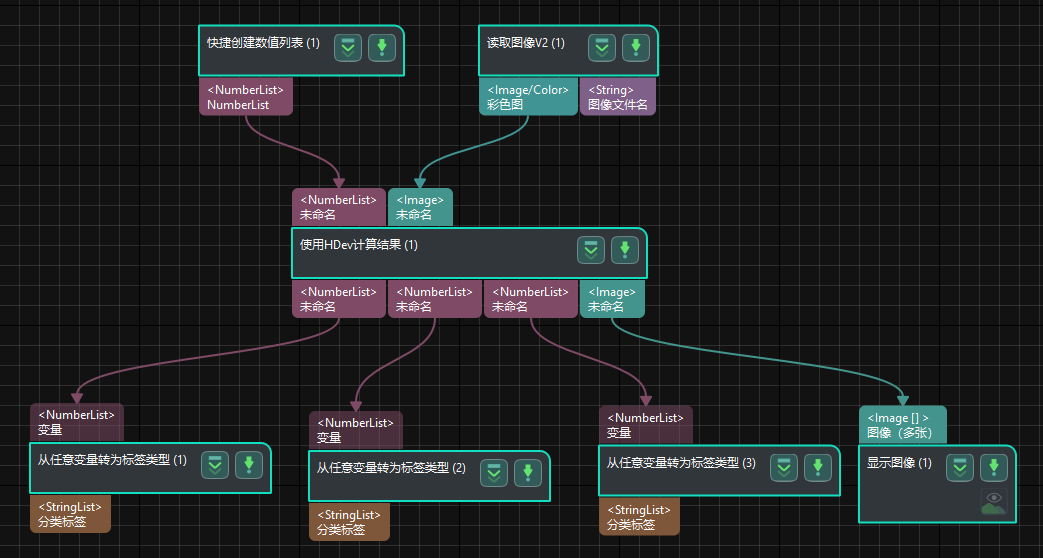
Task: Select the 图像文件名 String output port
Action: (618, 97)
